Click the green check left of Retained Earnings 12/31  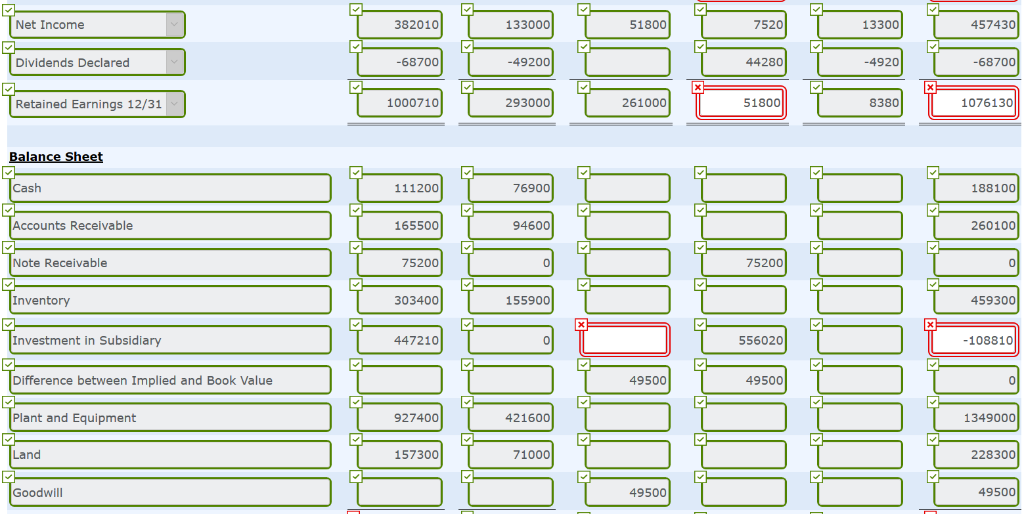tap(8, 89)
